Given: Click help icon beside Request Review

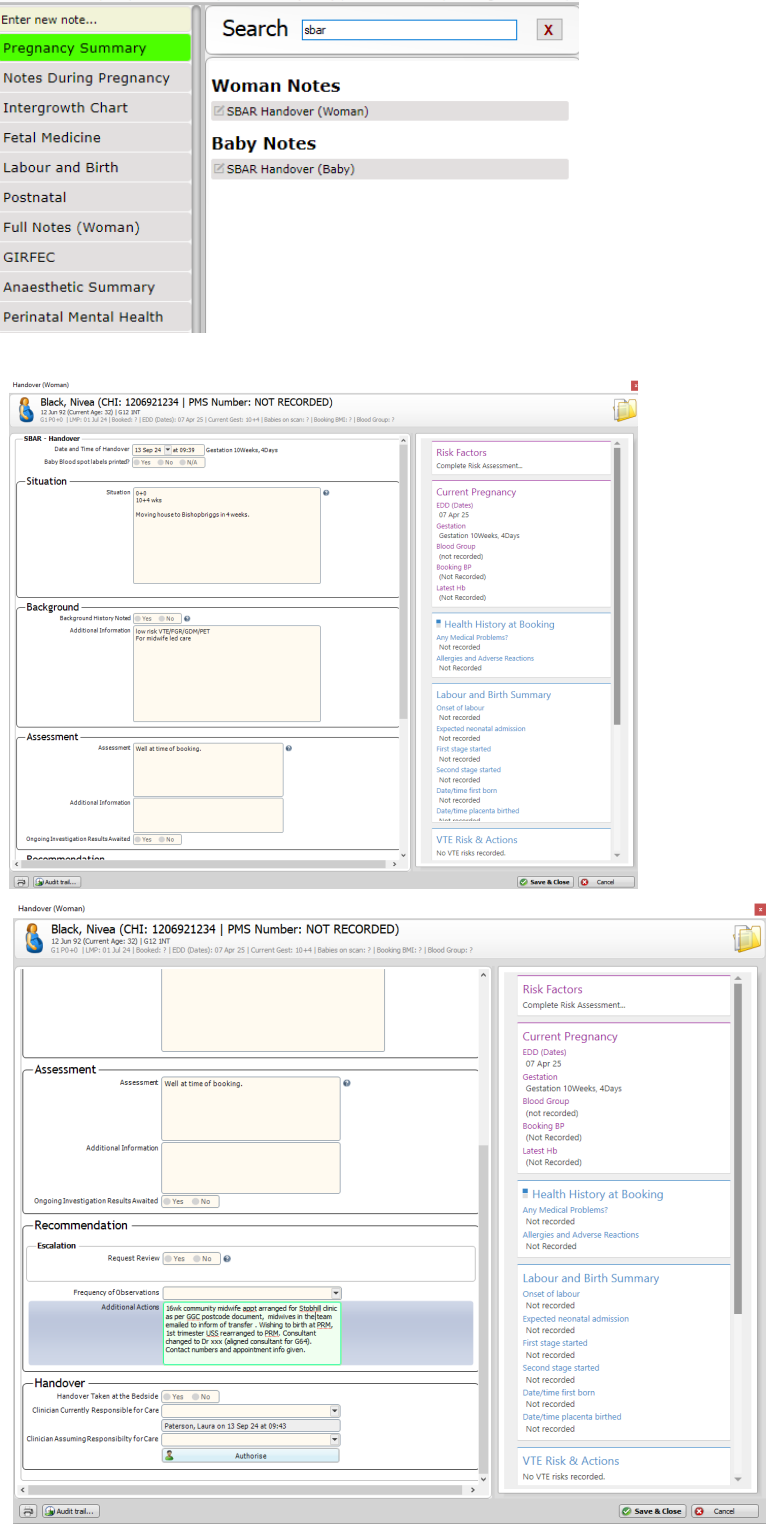Looking at the screenshot, I should tap(228, 1259).
